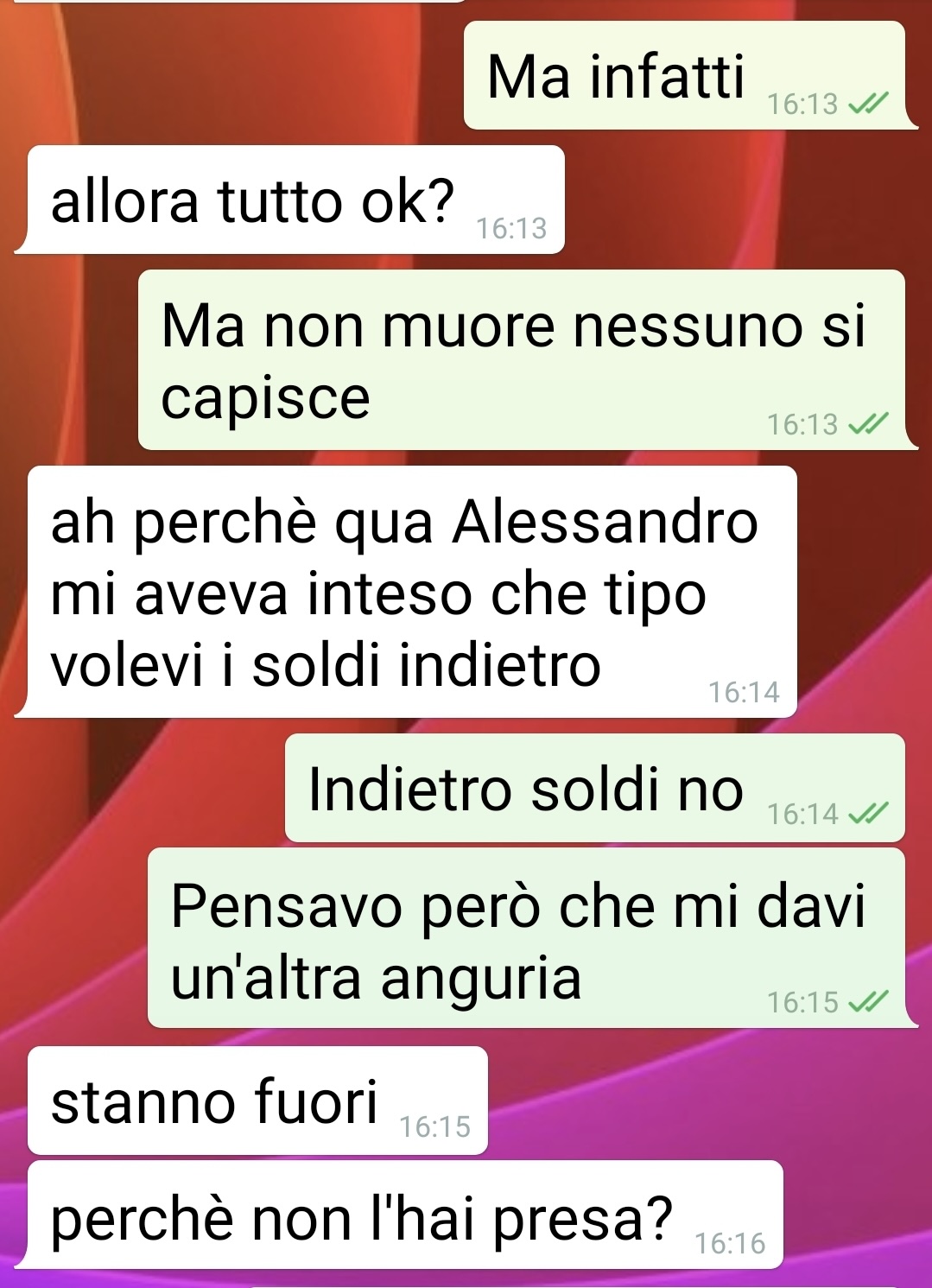Click the chat wallpaper beside 'stanno fuori'

point(708,1101)
